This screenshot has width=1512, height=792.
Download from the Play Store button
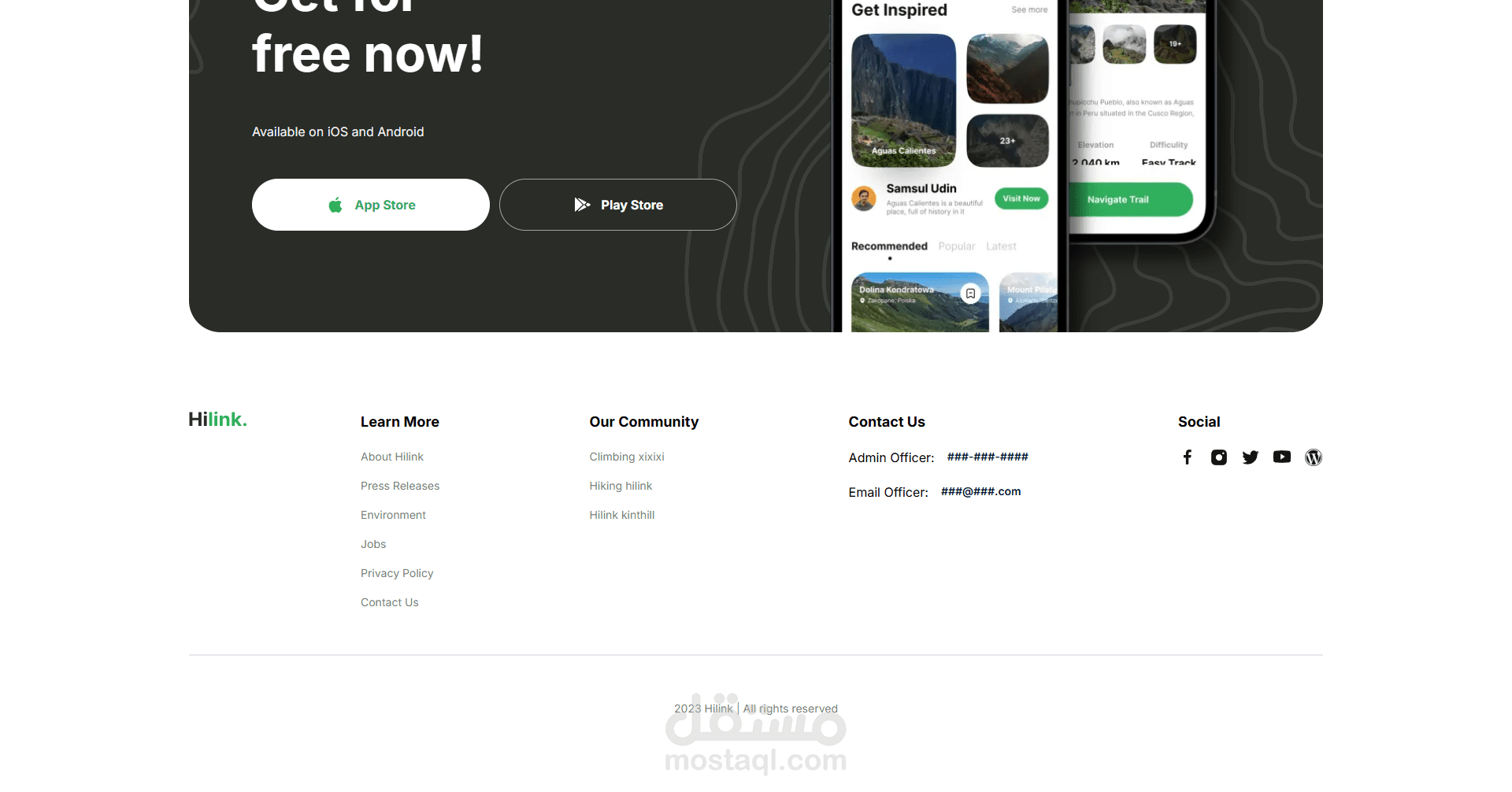pos(618,205)
